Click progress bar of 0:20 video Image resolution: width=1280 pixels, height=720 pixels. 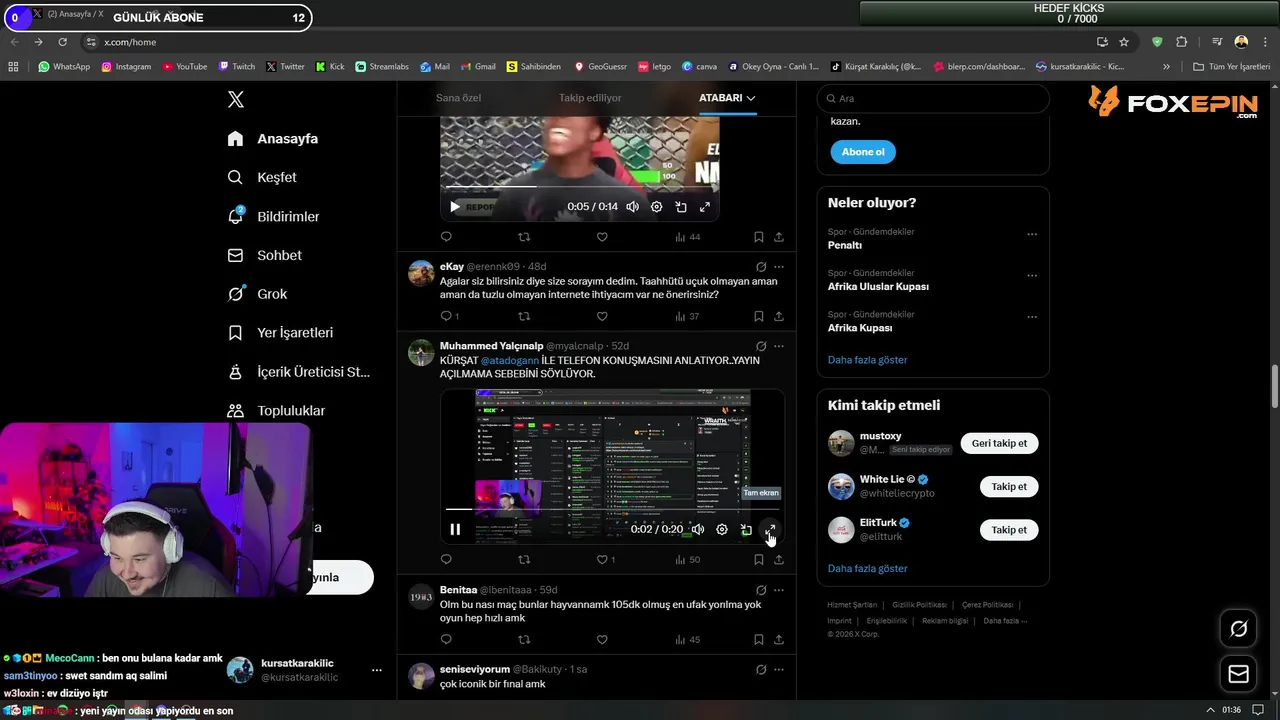(612, 509)
